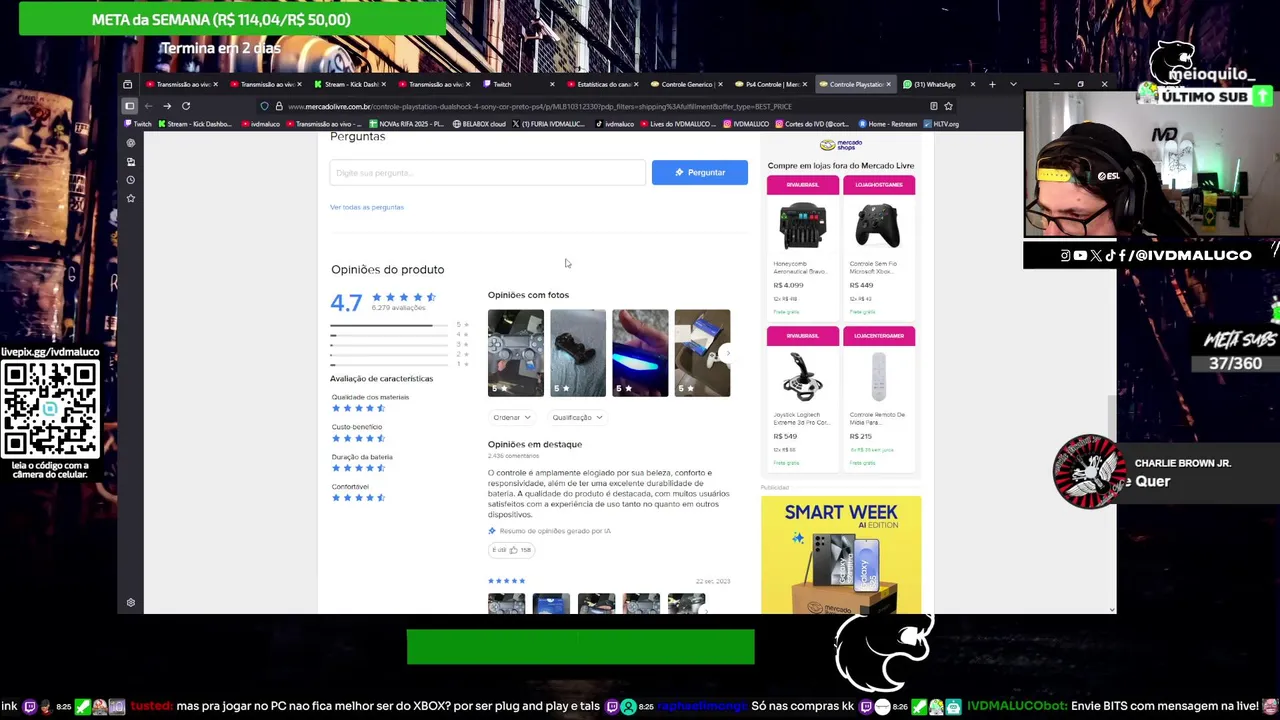Open the HLTV.org bookmark
This screenshot has width=1280, height=720.
pyautogui.click(x=940, y=124)
